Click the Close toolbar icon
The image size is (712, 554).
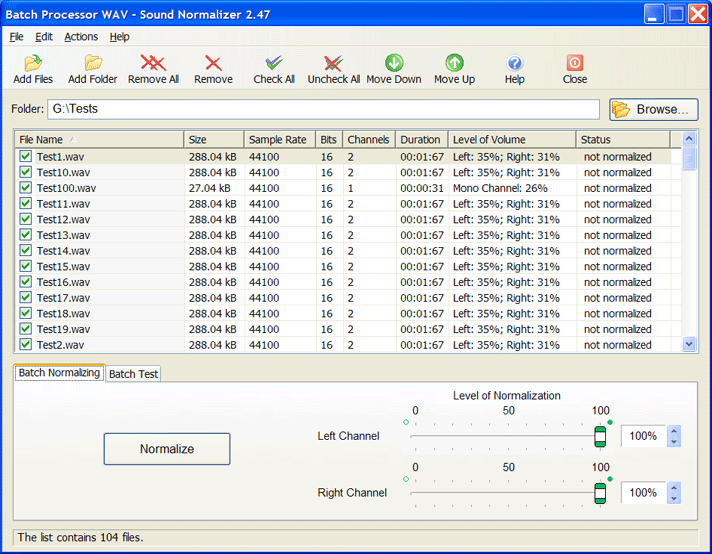click(x=575, y=63)
